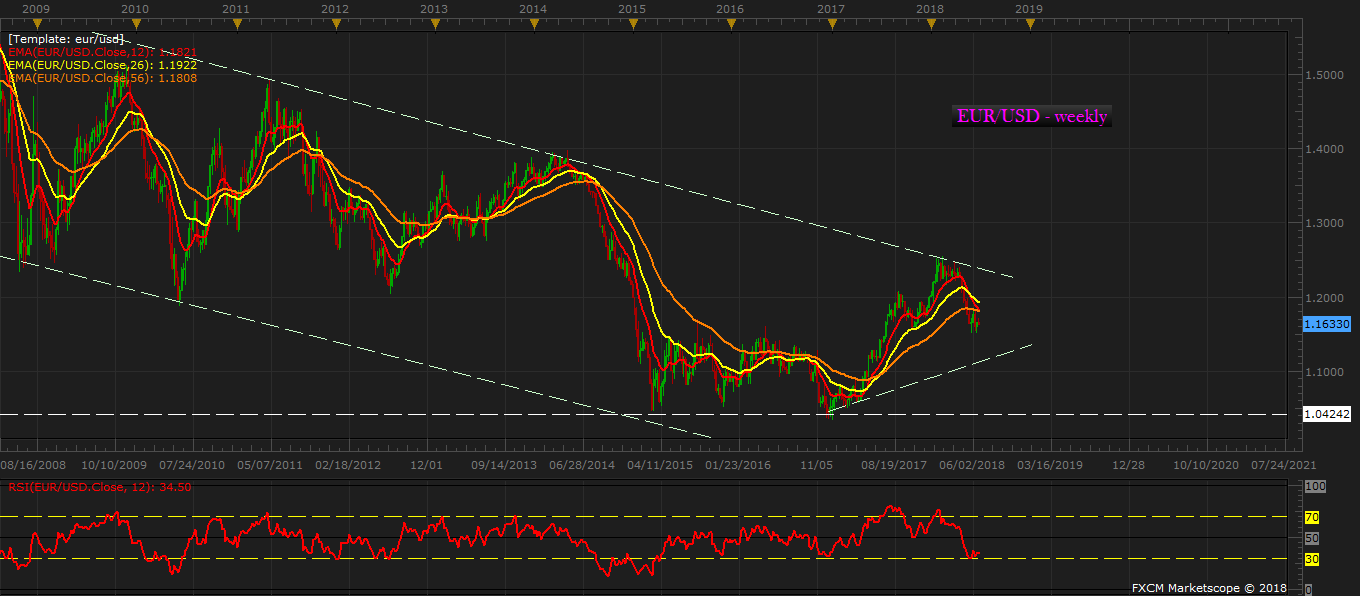Select the yellow EMA 26 legend entry
This screenshot has width=1360, height=596.
tap(102, 64)
